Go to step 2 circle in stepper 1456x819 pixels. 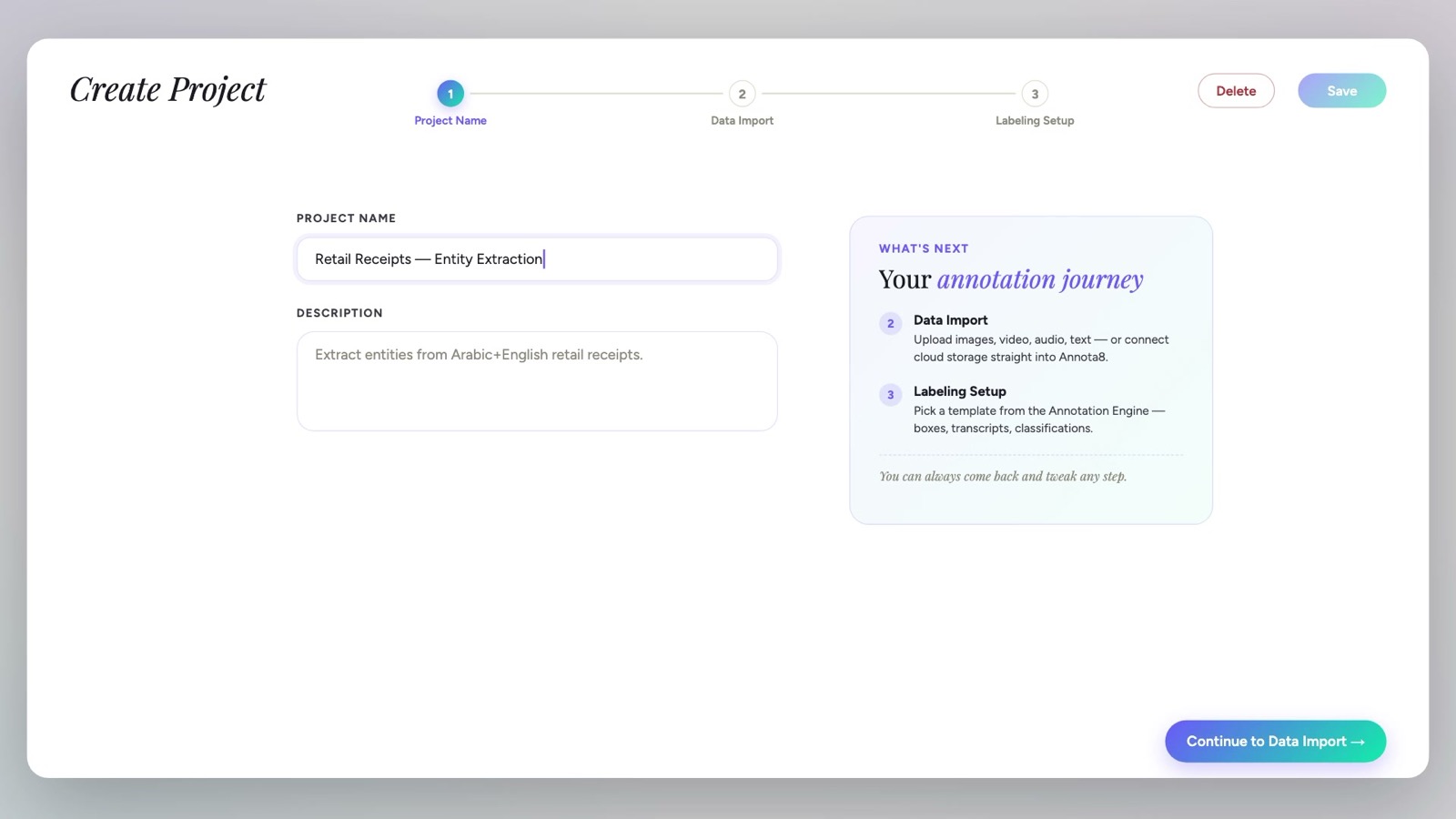pyautogui.click(x=743, y=94)
